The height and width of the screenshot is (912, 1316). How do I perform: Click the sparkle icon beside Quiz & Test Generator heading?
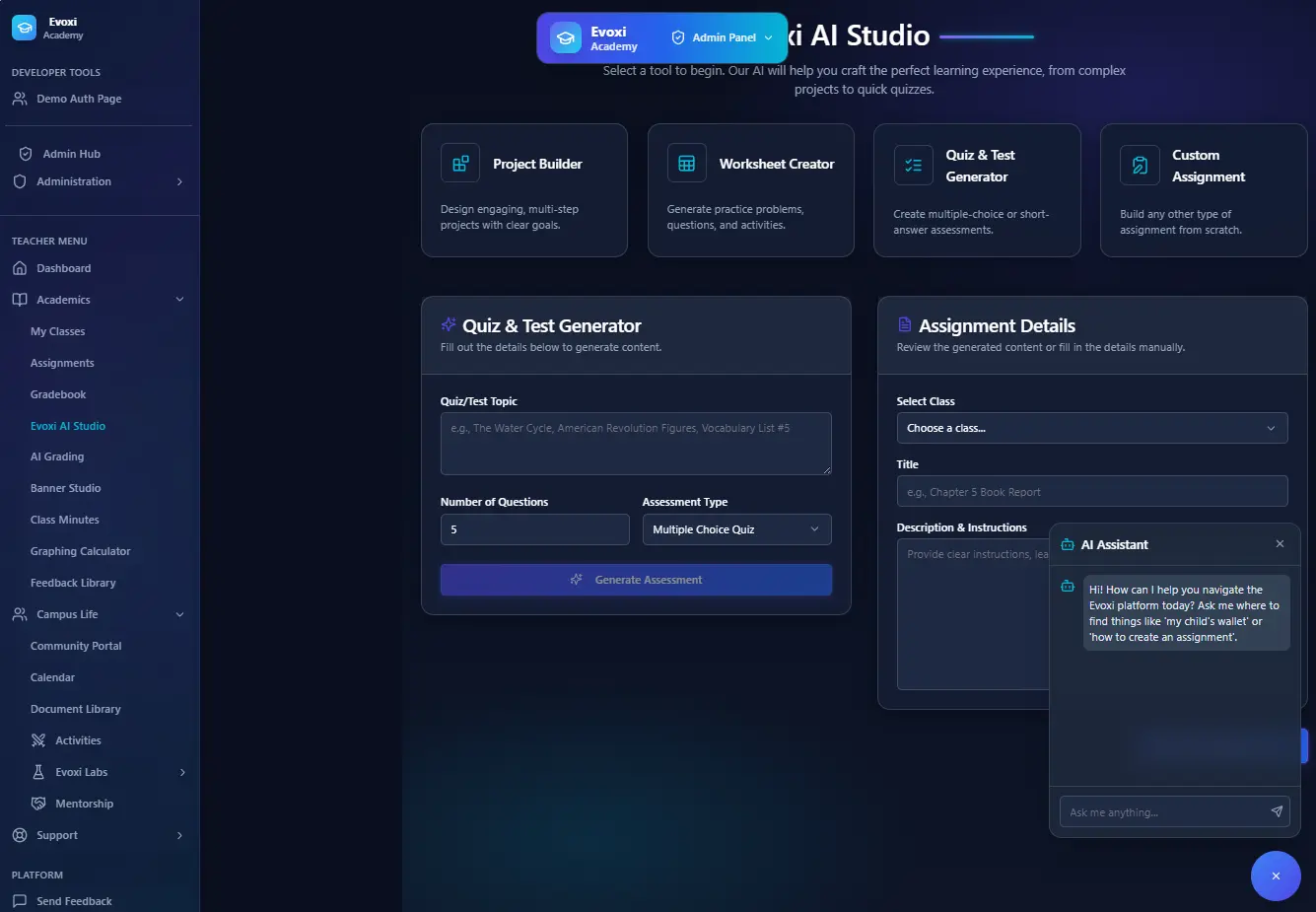coord(449,324)
